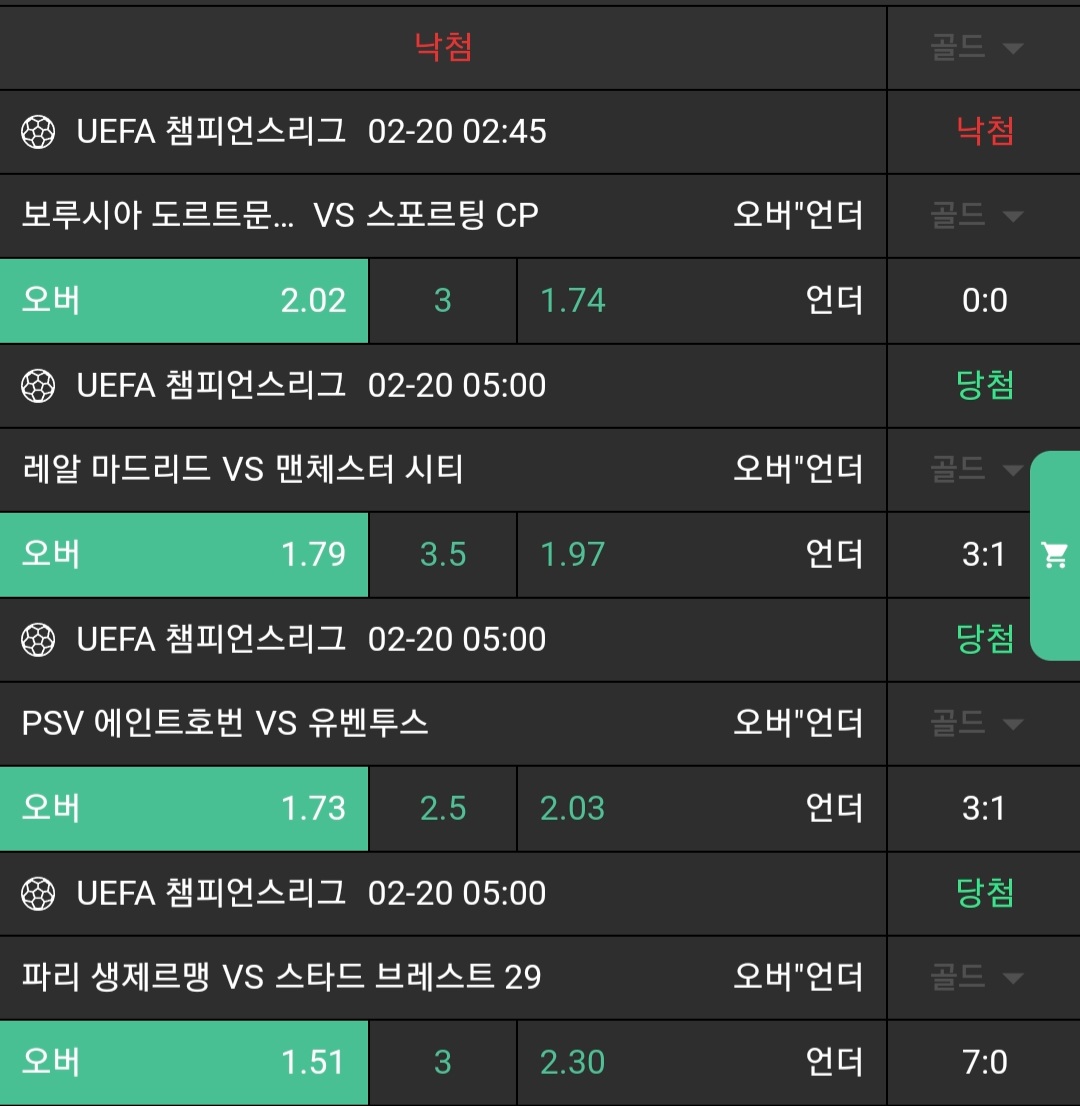Expand 골드 dropdown on the Dortmund row
The width and height of the screenshot is (1080, 1106).
click(x=977, y=216)
